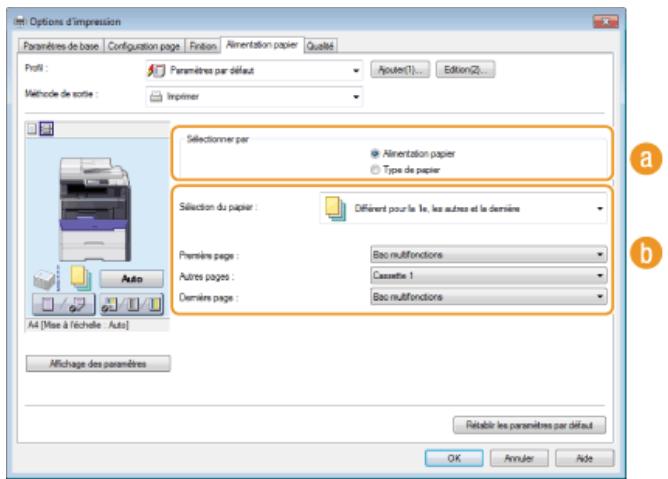Open the Méthode de sortie dropdown
Screen dimensions: 668x479
click(254, 97)
